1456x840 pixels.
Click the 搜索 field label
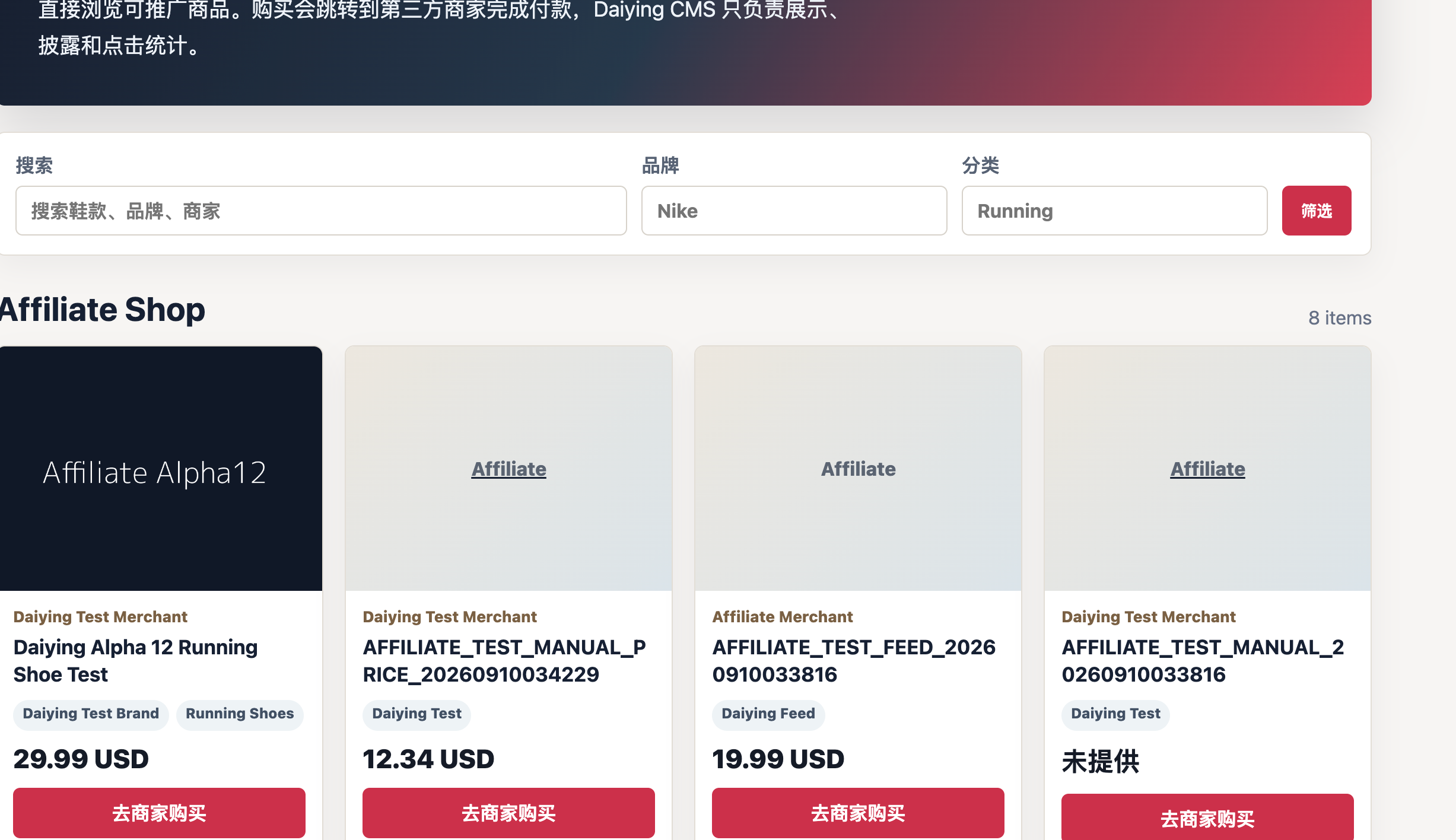point(34,166)
